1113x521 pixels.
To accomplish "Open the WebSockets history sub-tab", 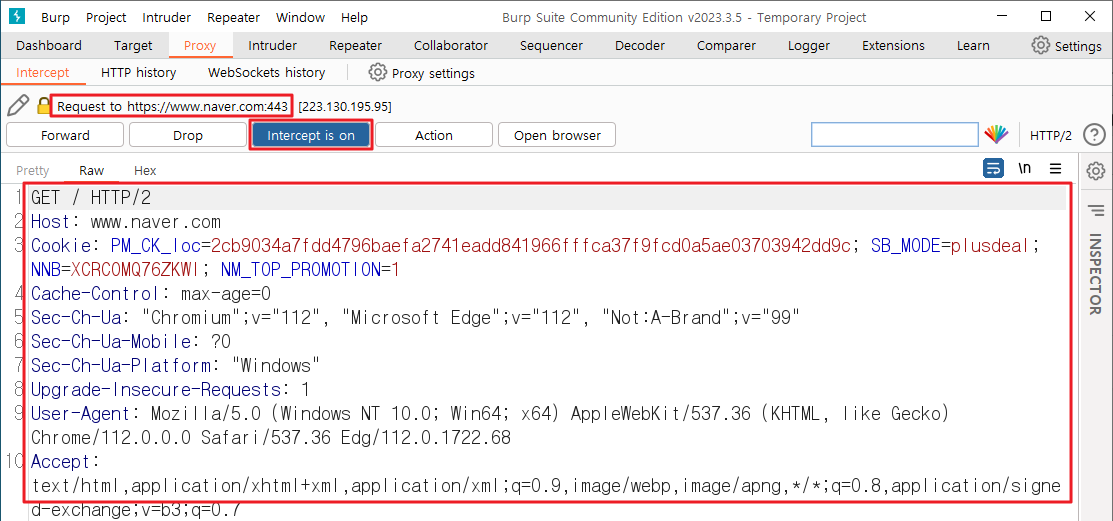I will (x=266, y=72).
